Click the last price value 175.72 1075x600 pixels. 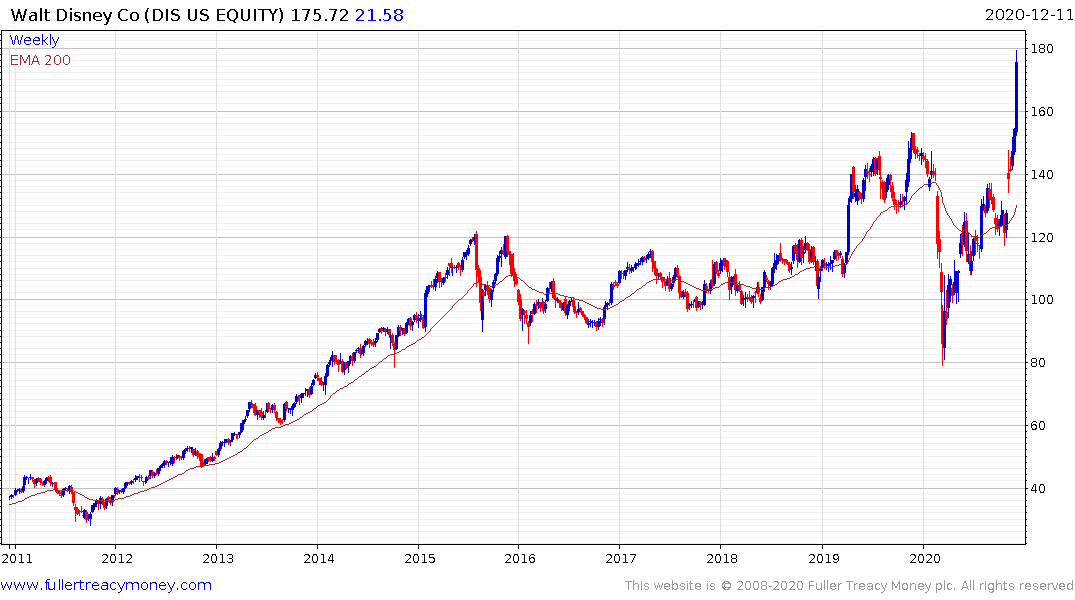pos(319,15)
